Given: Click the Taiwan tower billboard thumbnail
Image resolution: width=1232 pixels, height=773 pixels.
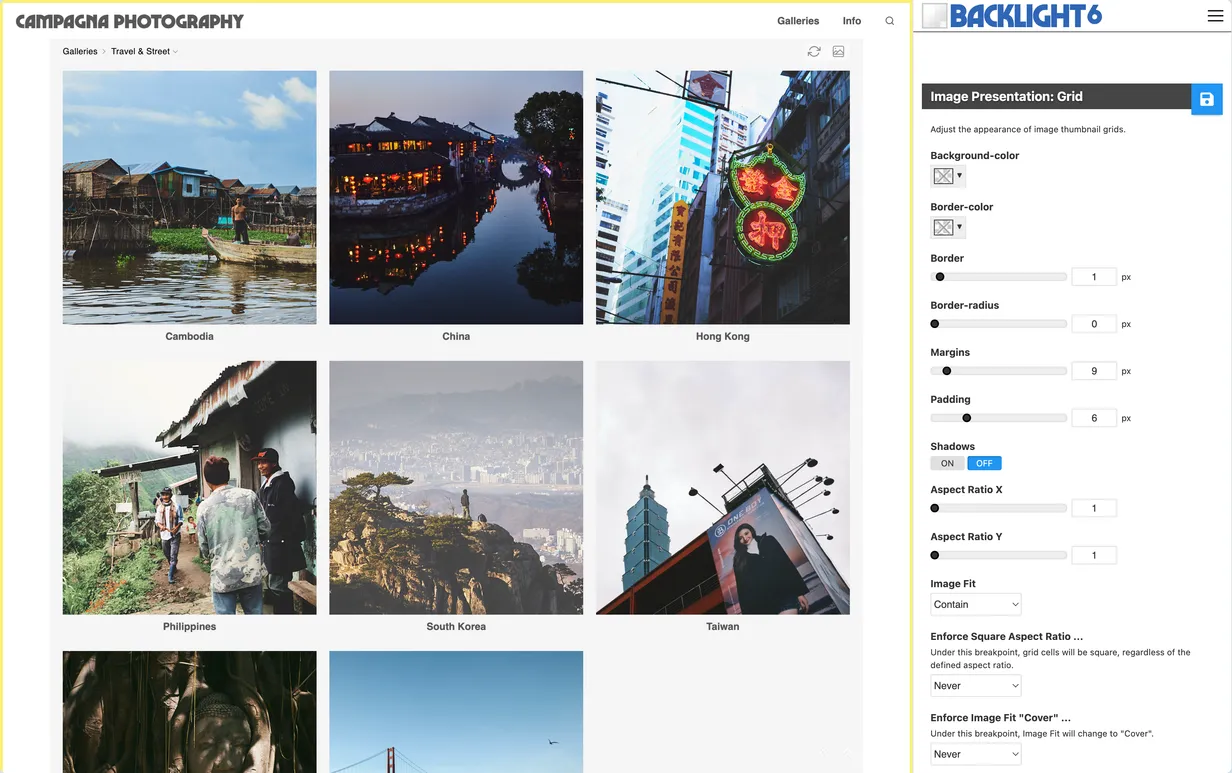Looking at the screenshot, I should [723, 487].
